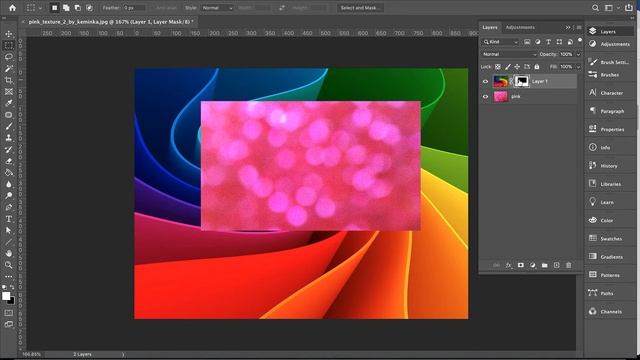Click the Select and Mask button
Viewport: 640px width, 360px height.
360,8
